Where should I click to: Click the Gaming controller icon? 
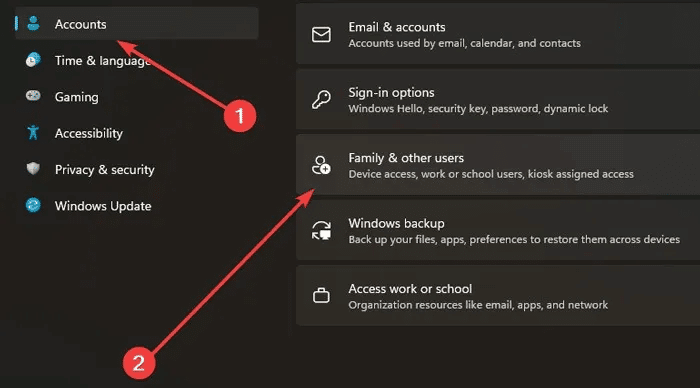(x=33, y=96)
